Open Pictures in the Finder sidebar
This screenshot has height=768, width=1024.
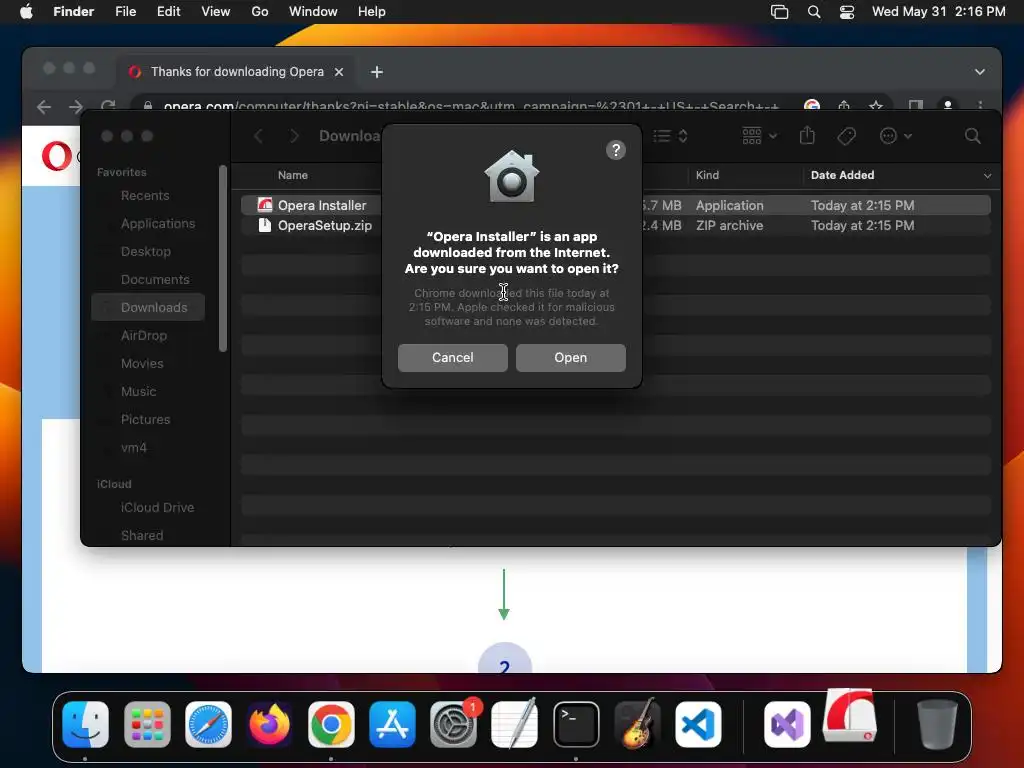click(x=145, y=420)
